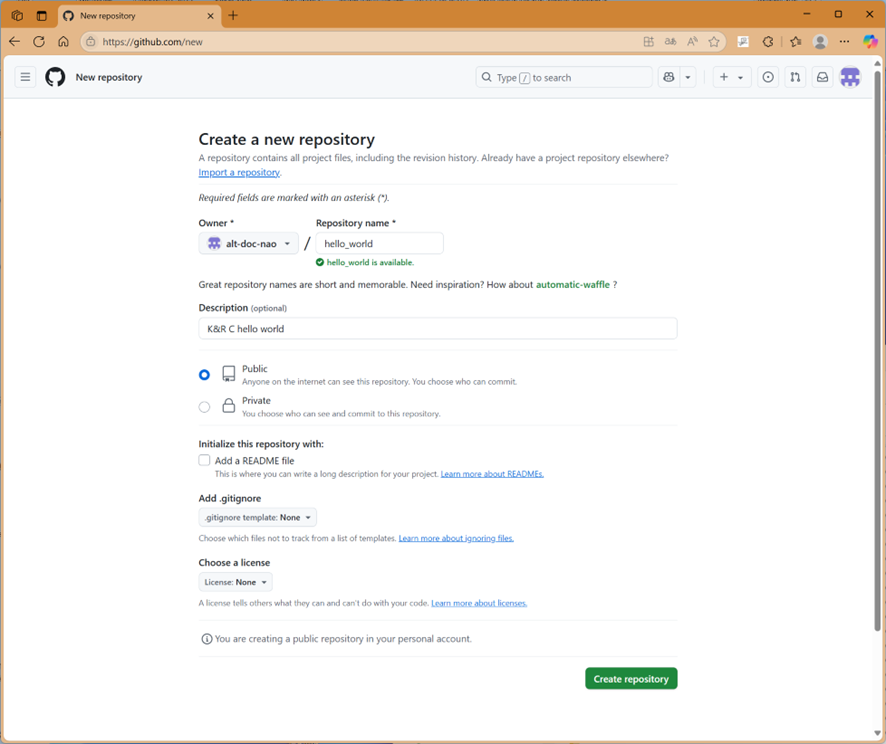886x744 pixels.
Task: Open Learn more about ignoring files link
Action: click(x=456, y=538)
